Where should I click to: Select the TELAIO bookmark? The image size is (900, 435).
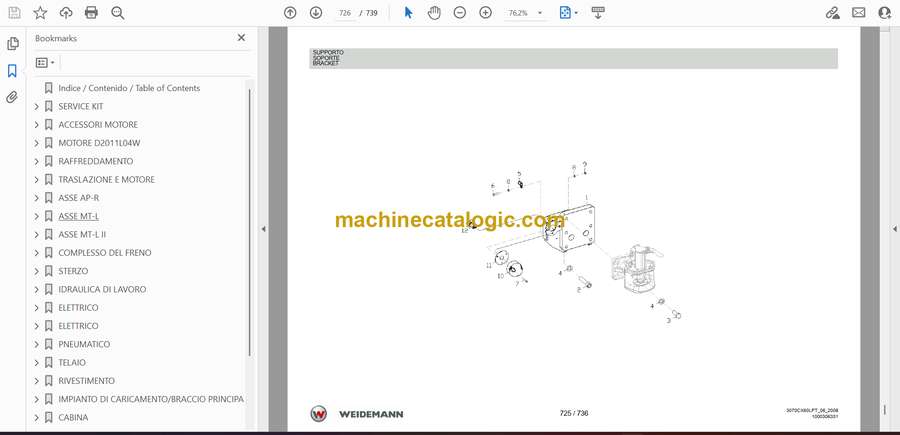(x=72, y=363)
